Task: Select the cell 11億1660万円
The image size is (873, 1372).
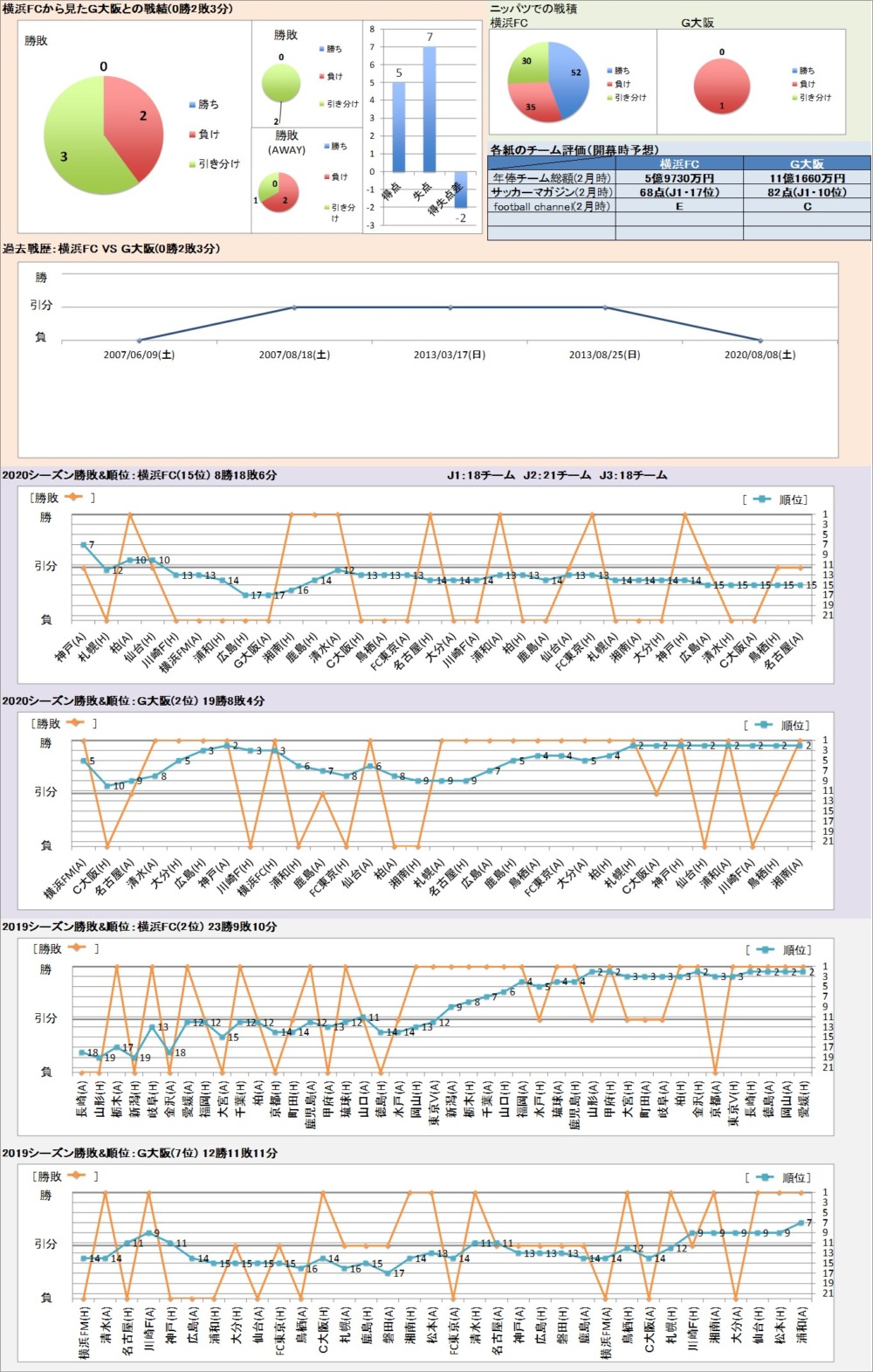Action: pos(807,177)
